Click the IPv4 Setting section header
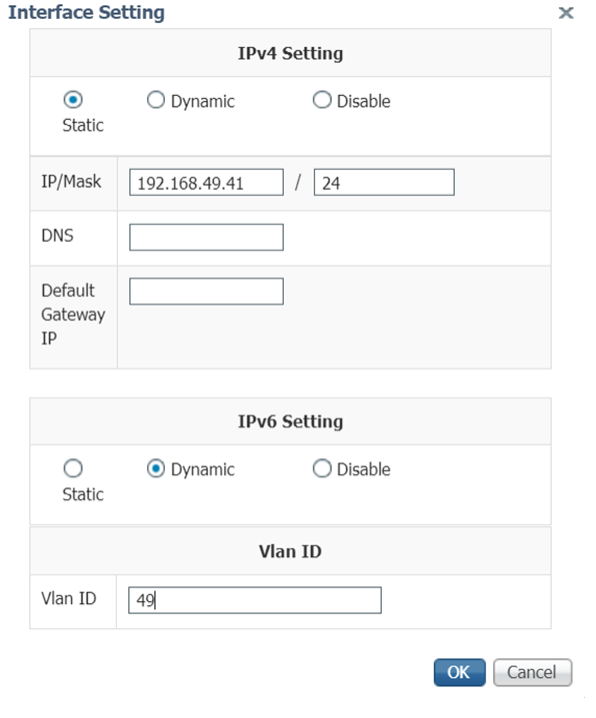Viewport: 596px width, 718px height. pos(290,53)
